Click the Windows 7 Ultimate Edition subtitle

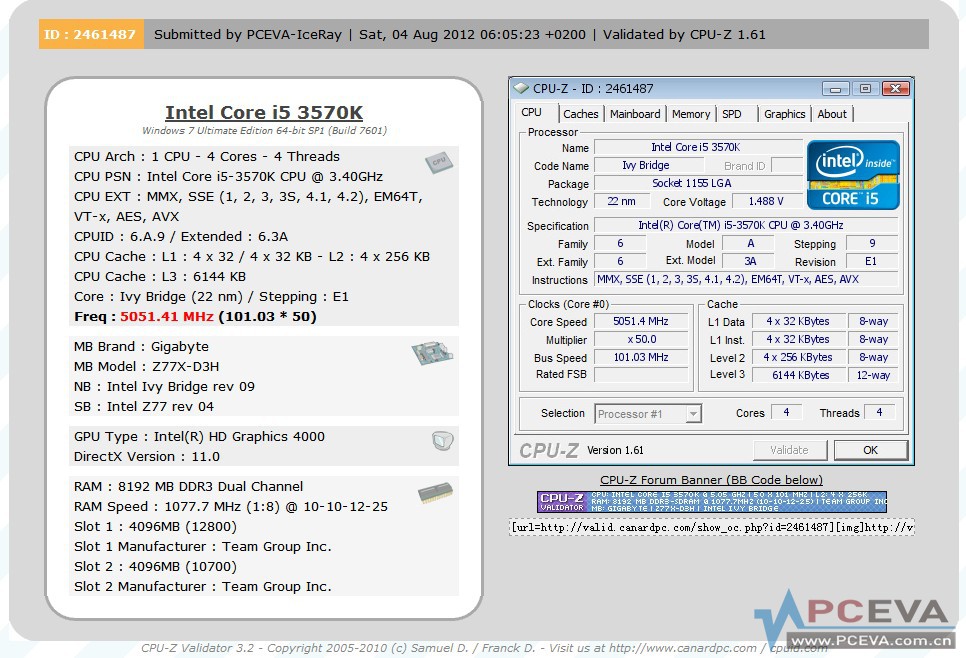pyautogui.click(x=264, y=131)
